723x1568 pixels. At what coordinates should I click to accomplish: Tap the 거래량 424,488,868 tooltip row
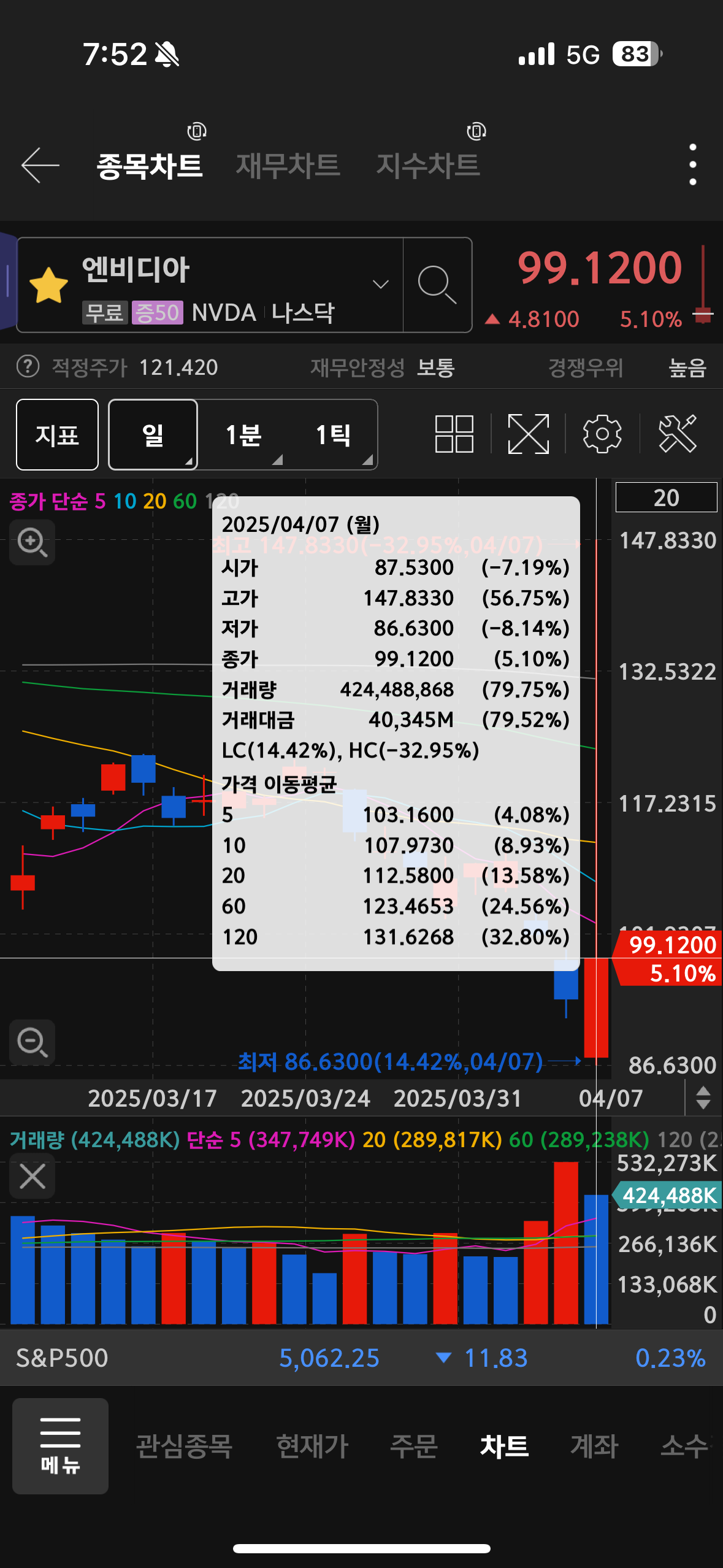point(396,690)
